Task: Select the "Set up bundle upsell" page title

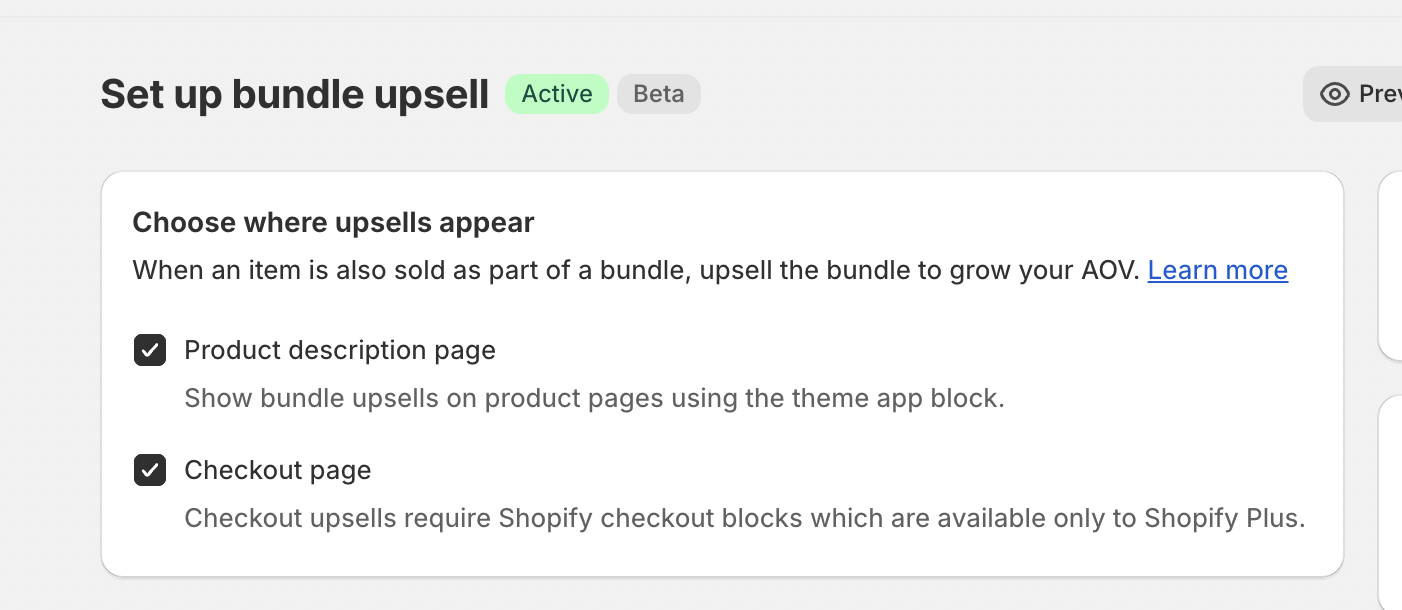Action: point(295,94)
